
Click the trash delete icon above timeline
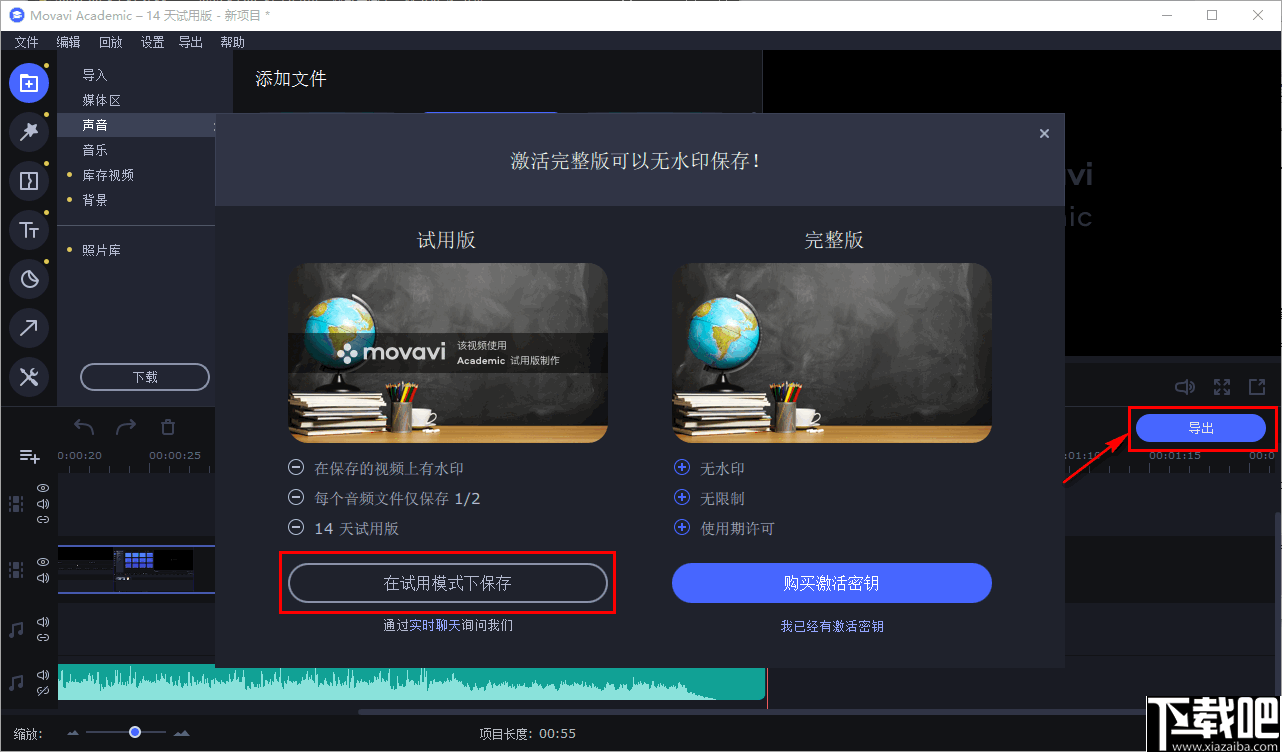coord(167,426)
